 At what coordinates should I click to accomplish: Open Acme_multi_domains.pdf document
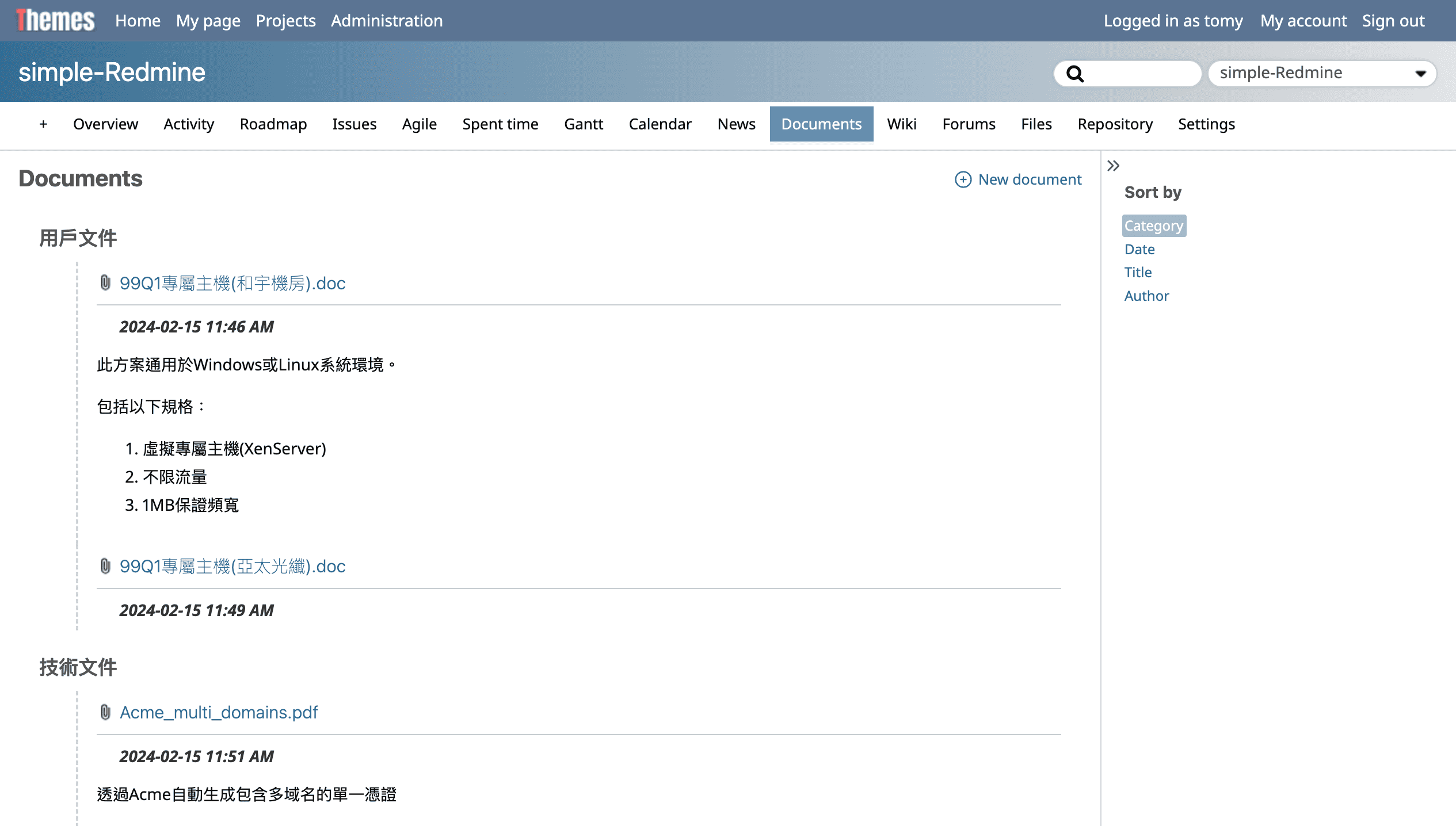[219, 712]
